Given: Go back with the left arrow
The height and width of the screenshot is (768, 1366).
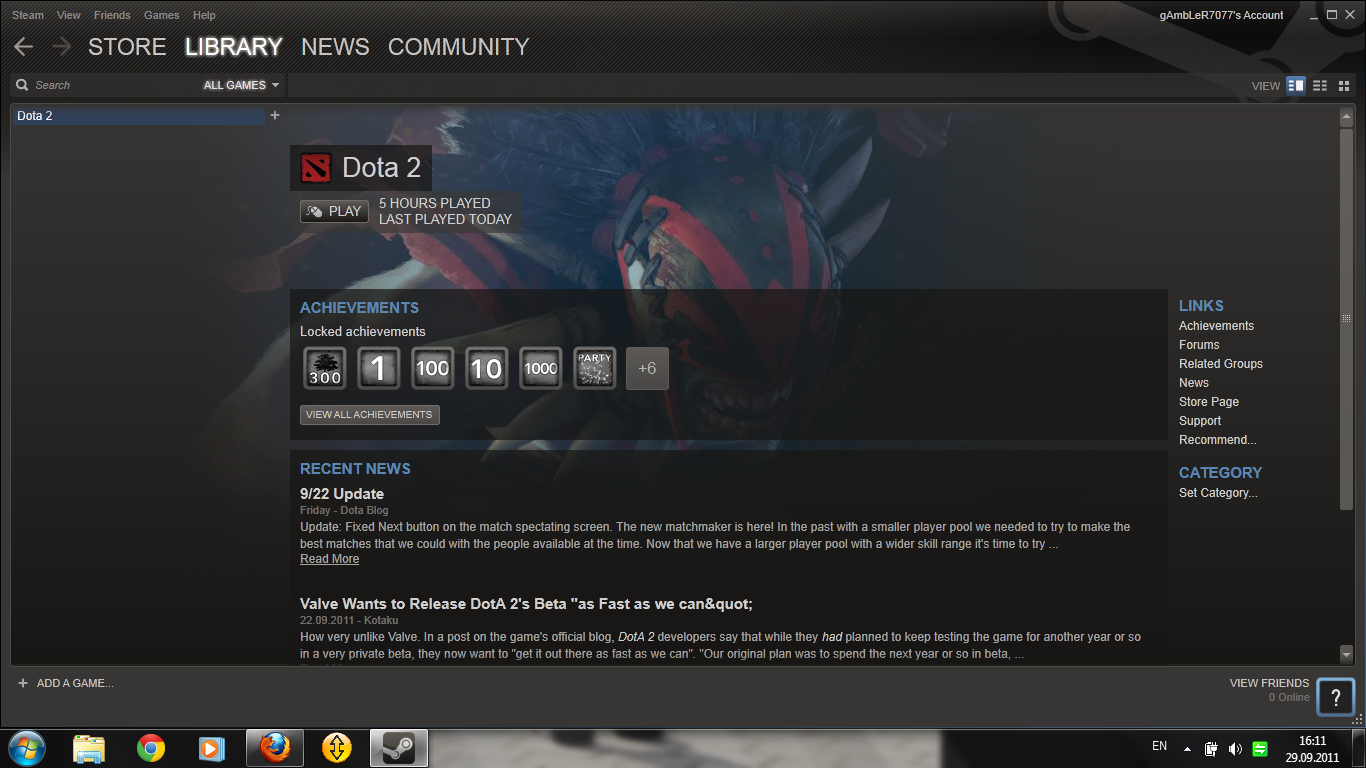Looking at the screenshot, I should (x=23, y=47).
